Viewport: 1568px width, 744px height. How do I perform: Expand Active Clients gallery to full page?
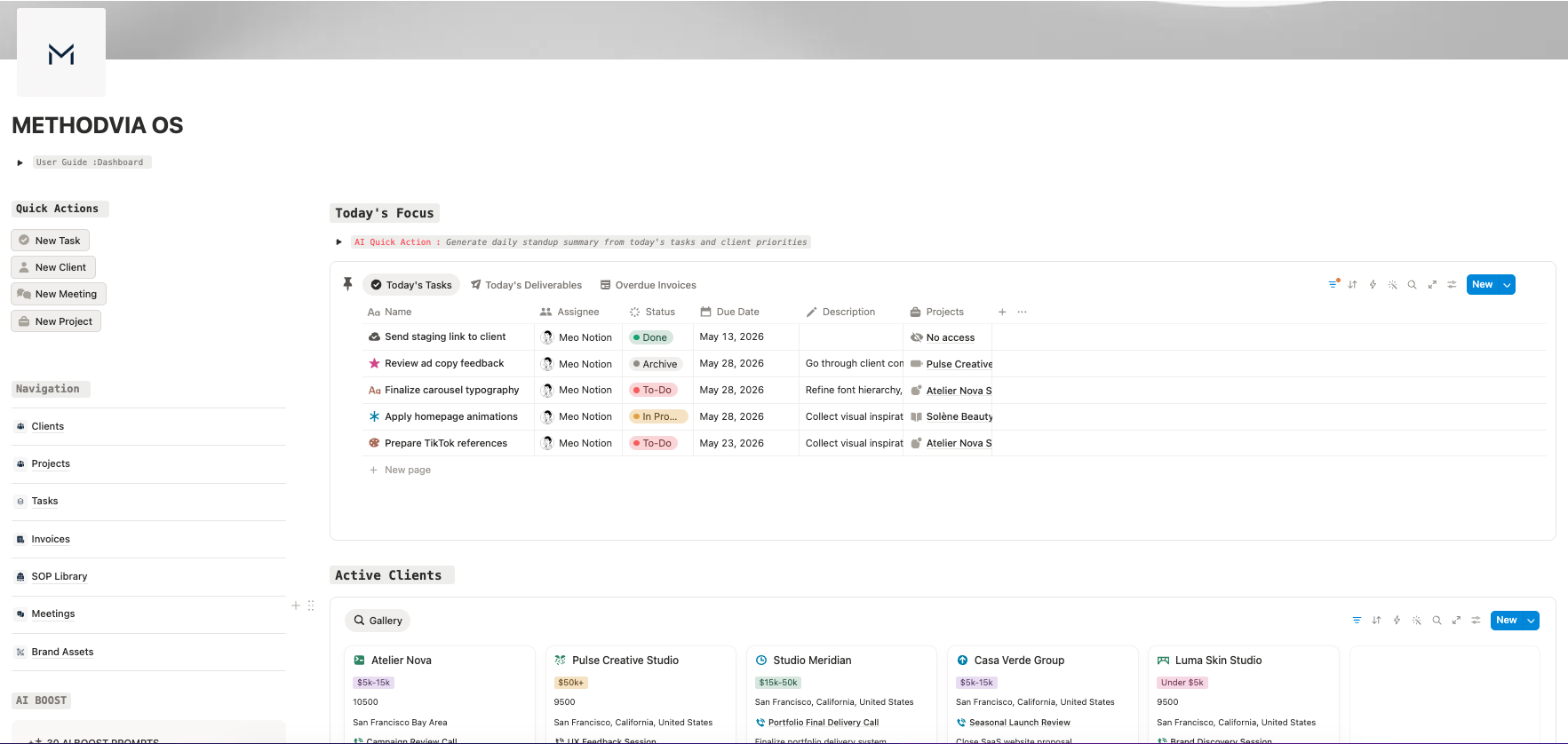[1456, 621]
